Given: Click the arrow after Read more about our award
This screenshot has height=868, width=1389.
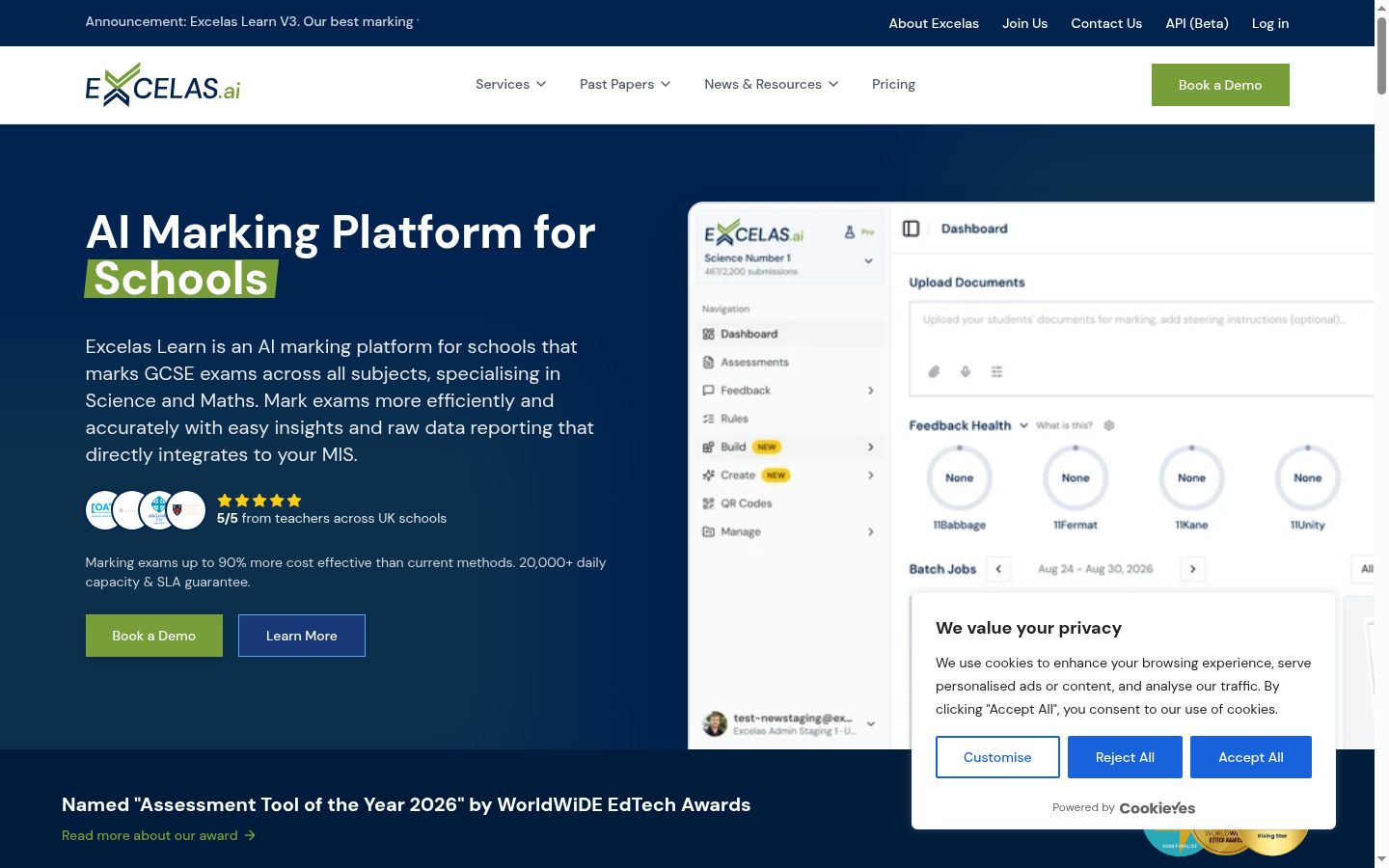Looking at the screenshot, I should pyautogui.click(x=250, y=835).
